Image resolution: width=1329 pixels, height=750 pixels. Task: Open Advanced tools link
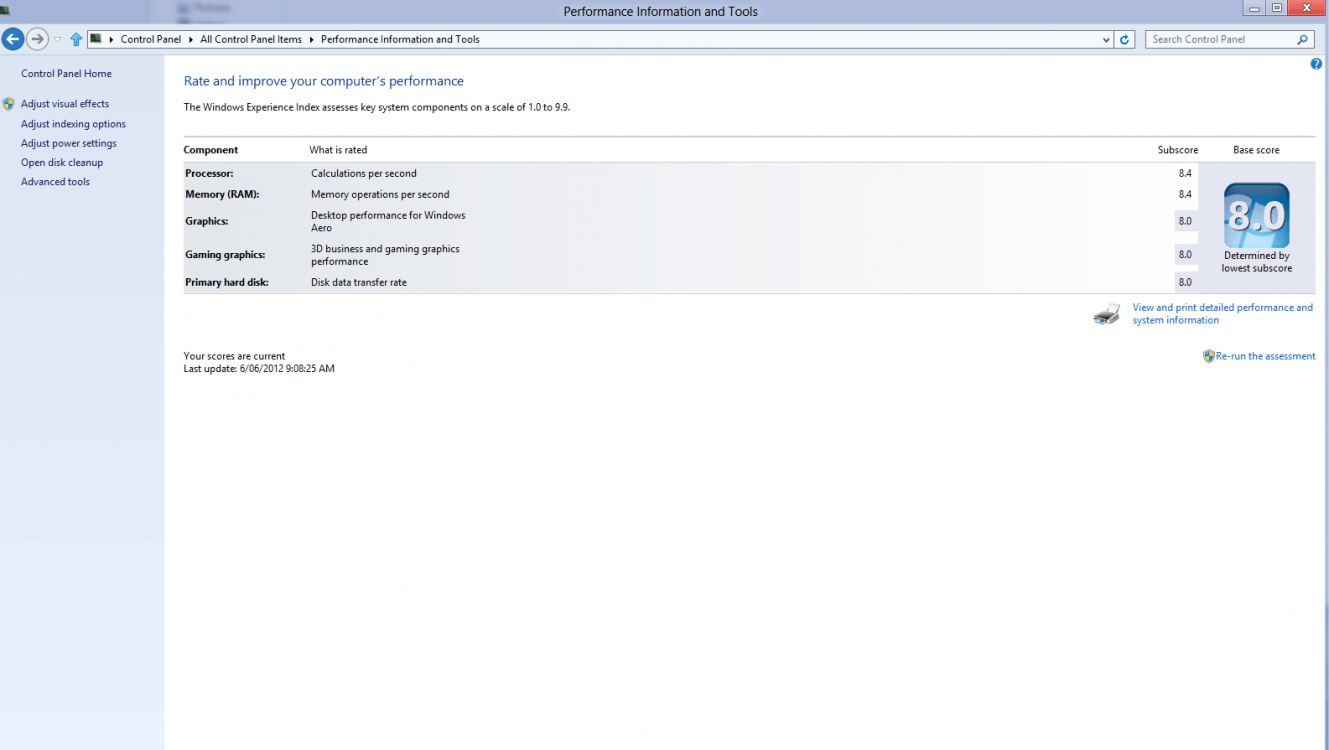point(55,182)
